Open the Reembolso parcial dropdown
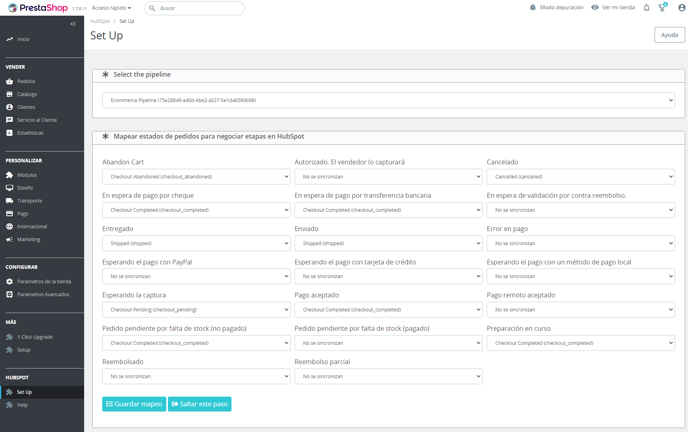The height and width of the screenshot is (432, 688). coord(388,376)
